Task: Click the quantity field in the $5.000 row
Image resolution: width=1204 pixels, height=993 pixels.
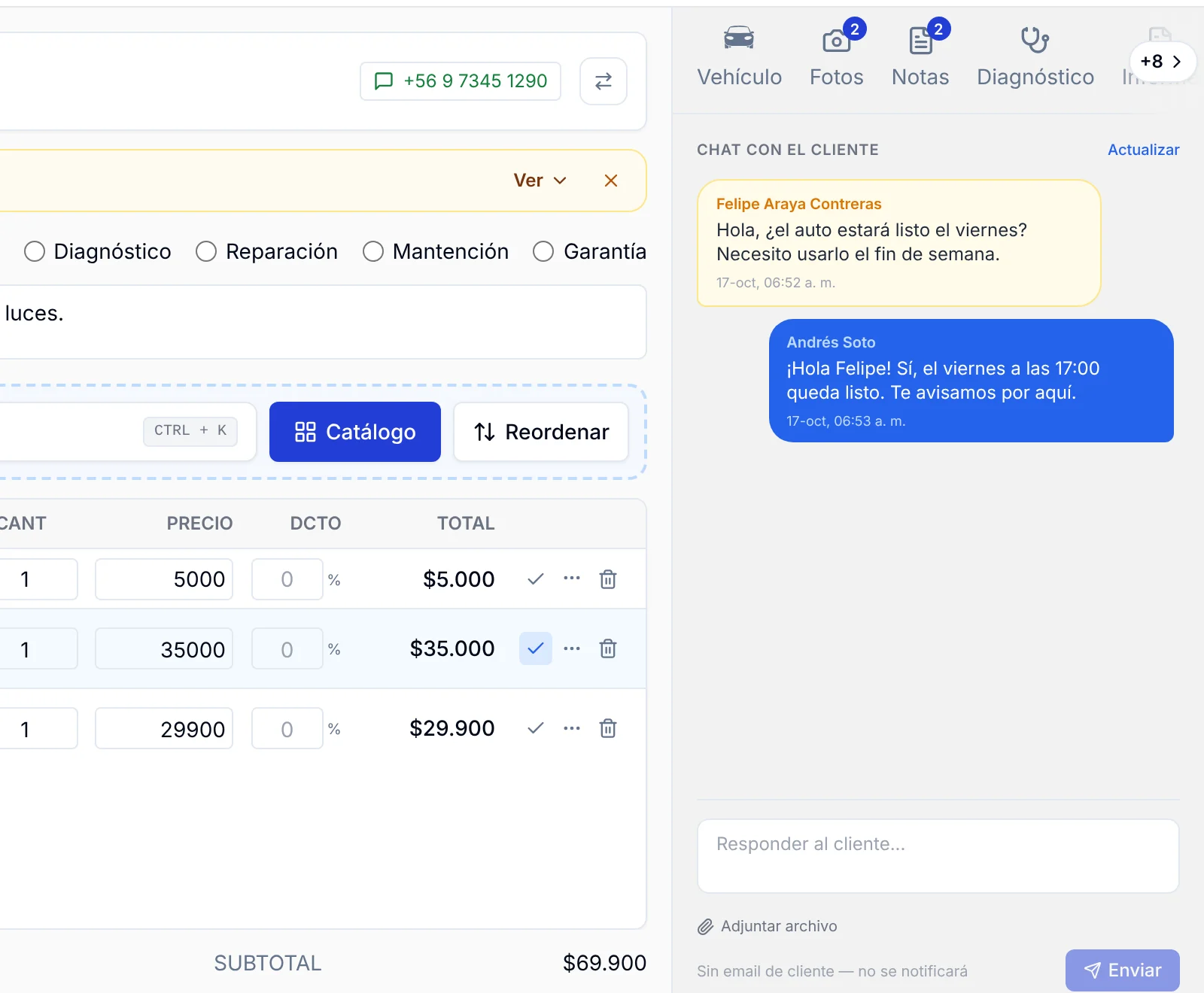Action: click(x=38, y=579)
